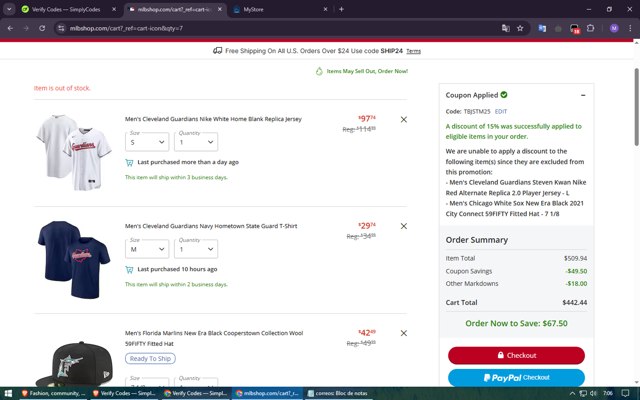Proceed with the red Checkout button
This screenshot has width=640, height=400.
(516, 355)
